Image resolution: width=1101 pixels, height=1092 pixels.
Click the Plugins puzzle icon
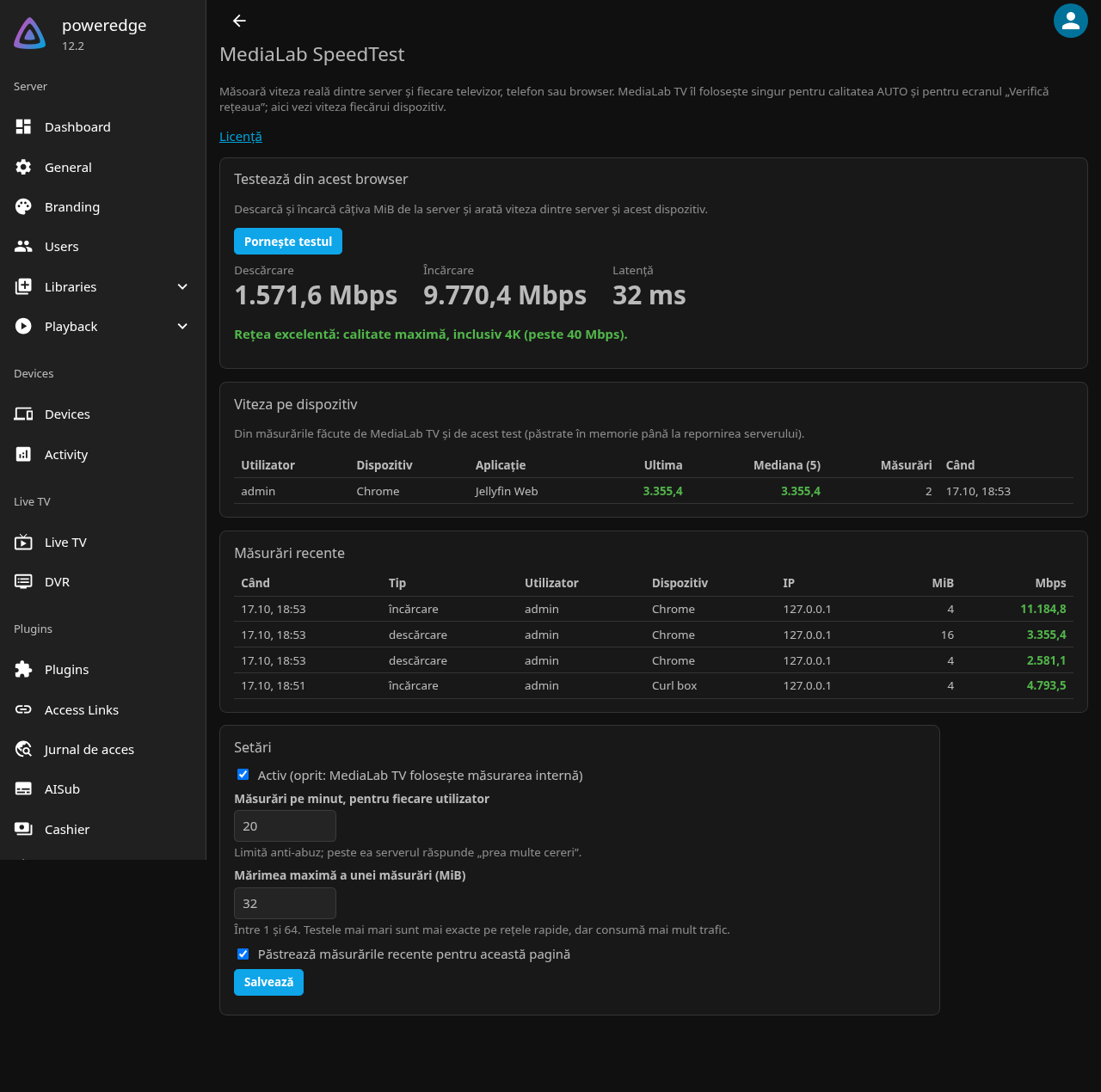pos(23,670)
